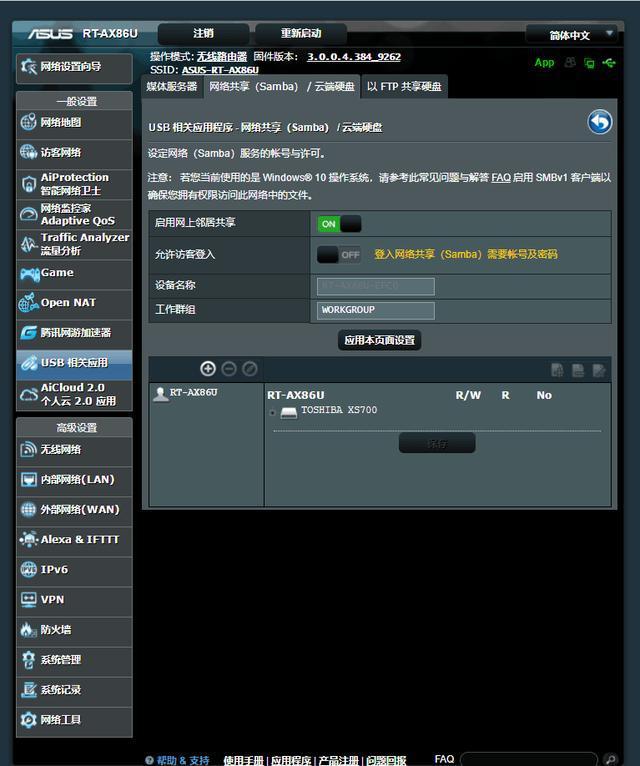Open 内部网络(LAN) settings
The image size is (640, 766).
[74, 480]
